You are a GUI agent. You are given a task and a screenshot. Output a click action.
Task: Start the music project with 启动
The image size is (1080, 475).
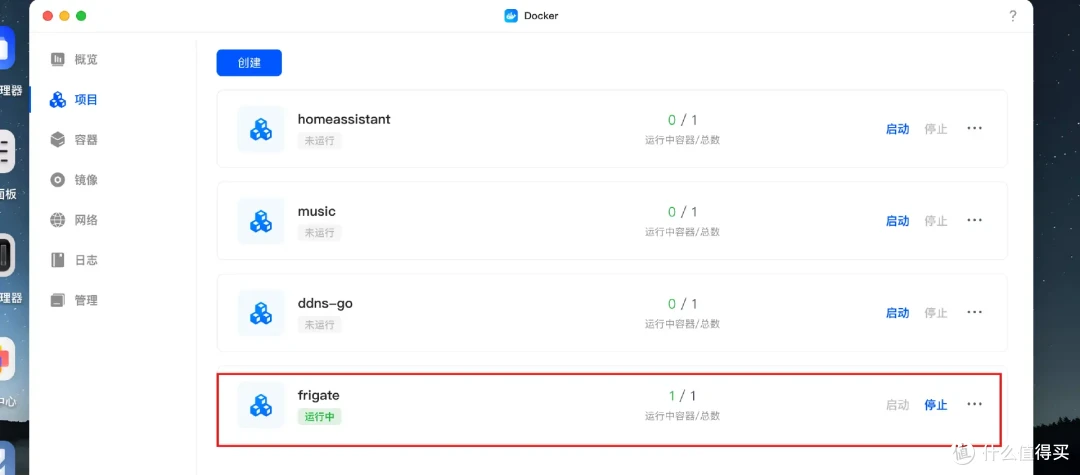click(897, 221)
